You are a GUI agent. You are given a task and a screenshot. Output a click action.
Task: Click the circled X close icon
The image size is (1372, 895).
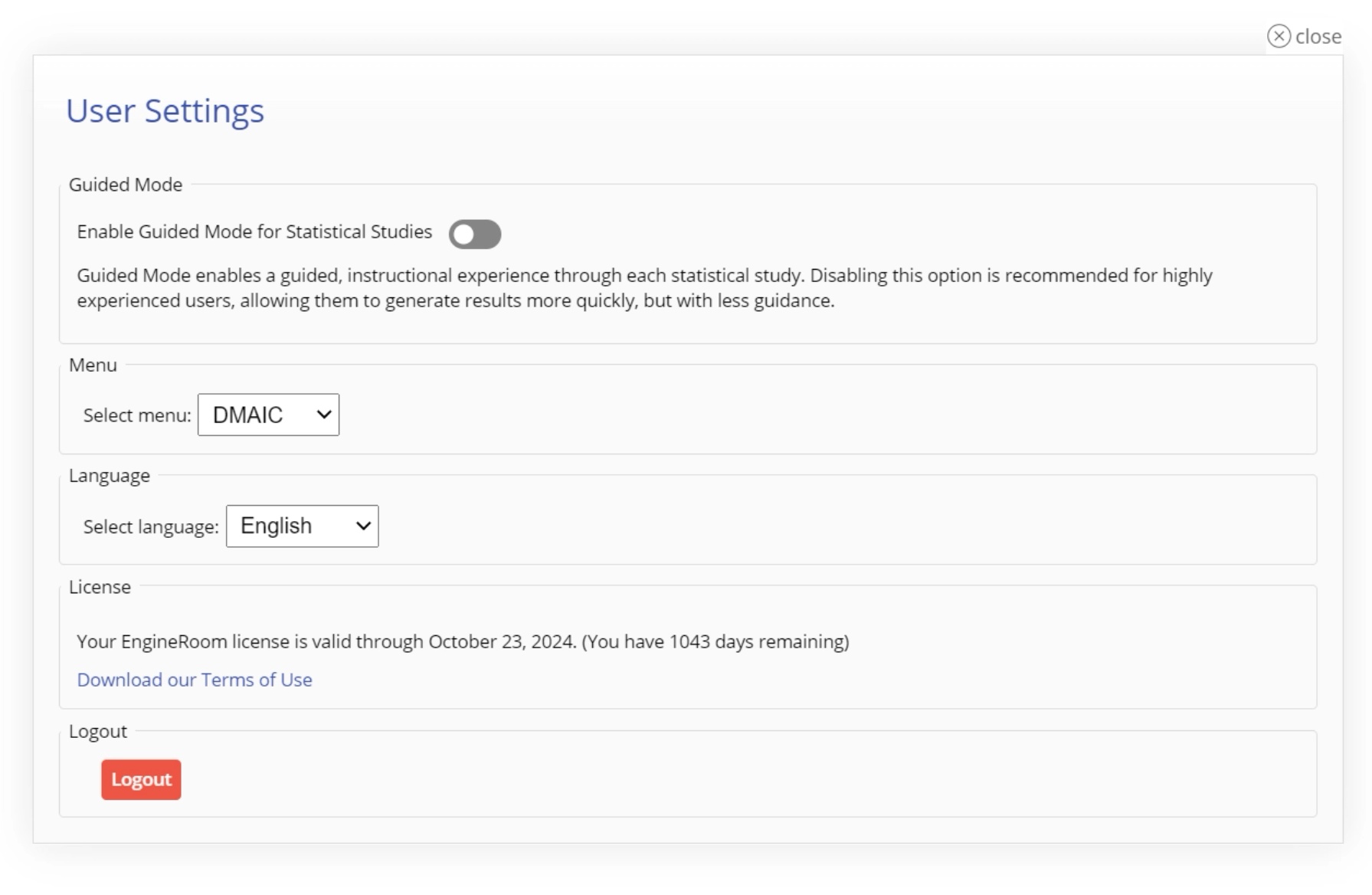coord(1279,36)
